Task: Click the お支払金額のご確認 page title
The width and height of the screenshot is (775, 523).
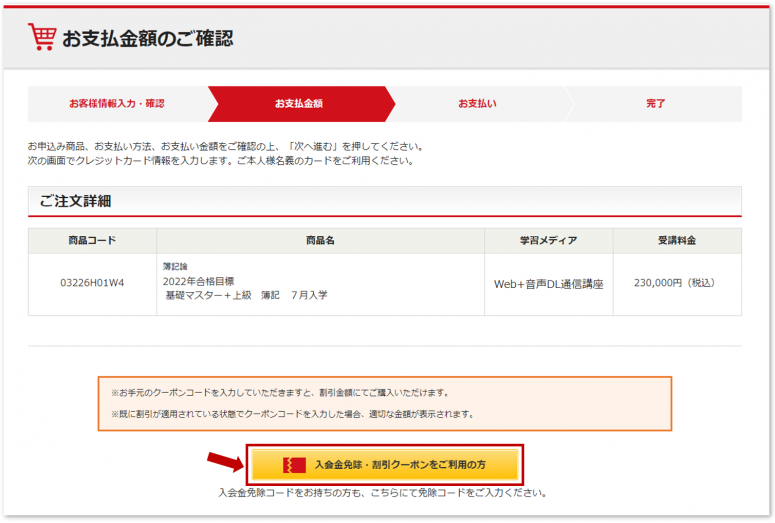Action: pos(147,39)
